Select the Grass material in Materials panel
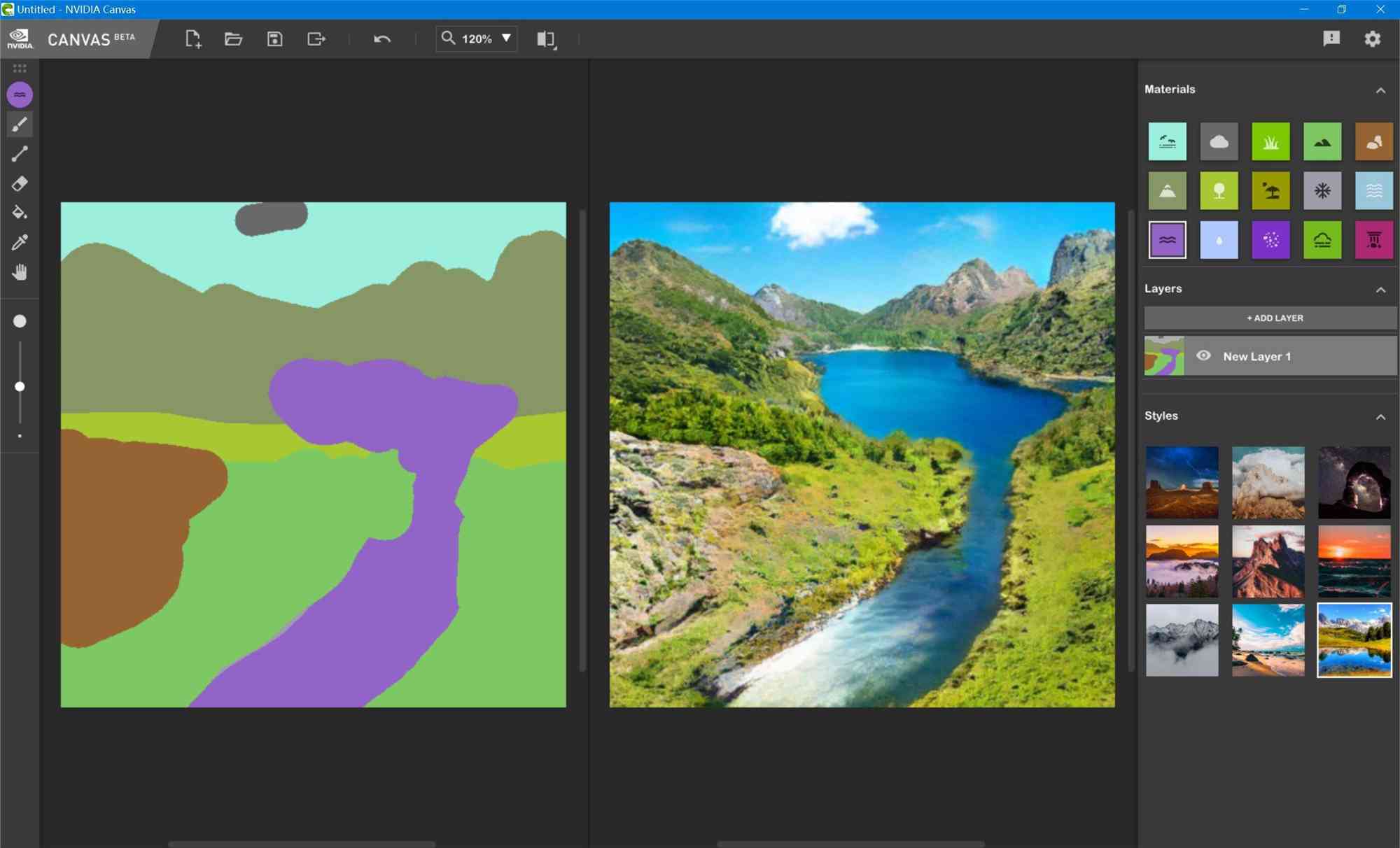 click(1270, 141)
